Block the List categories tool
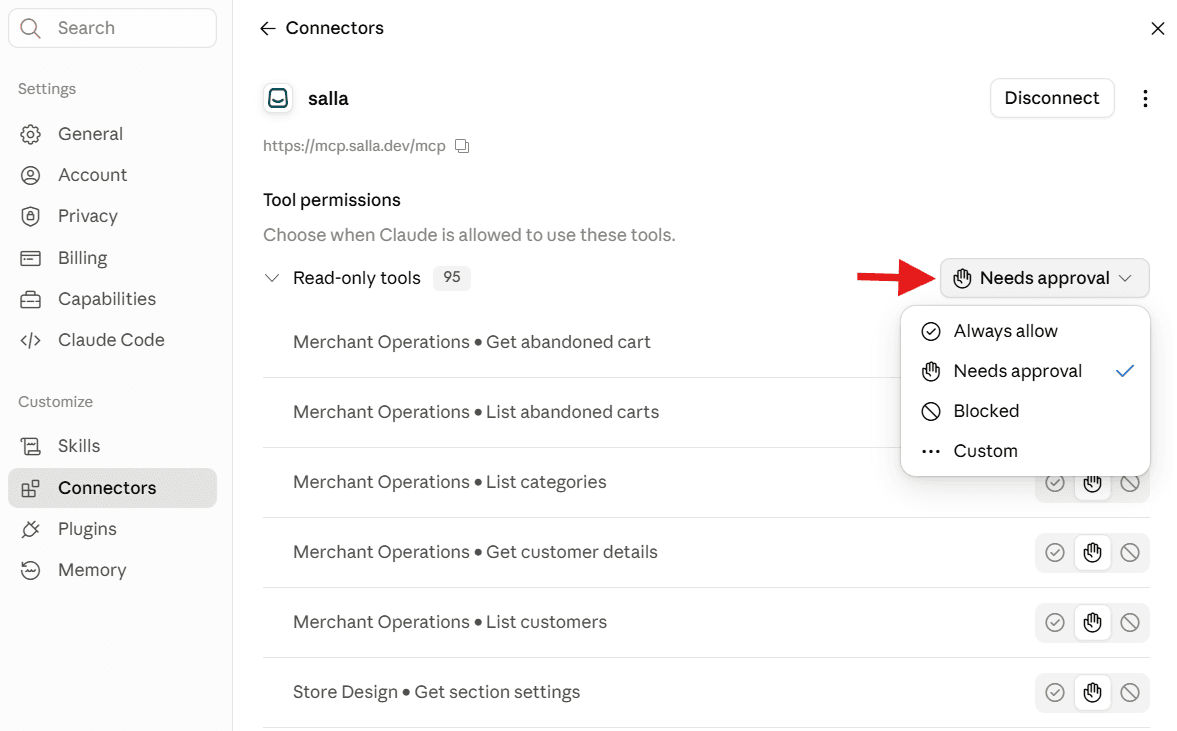 coord(1130,483)
